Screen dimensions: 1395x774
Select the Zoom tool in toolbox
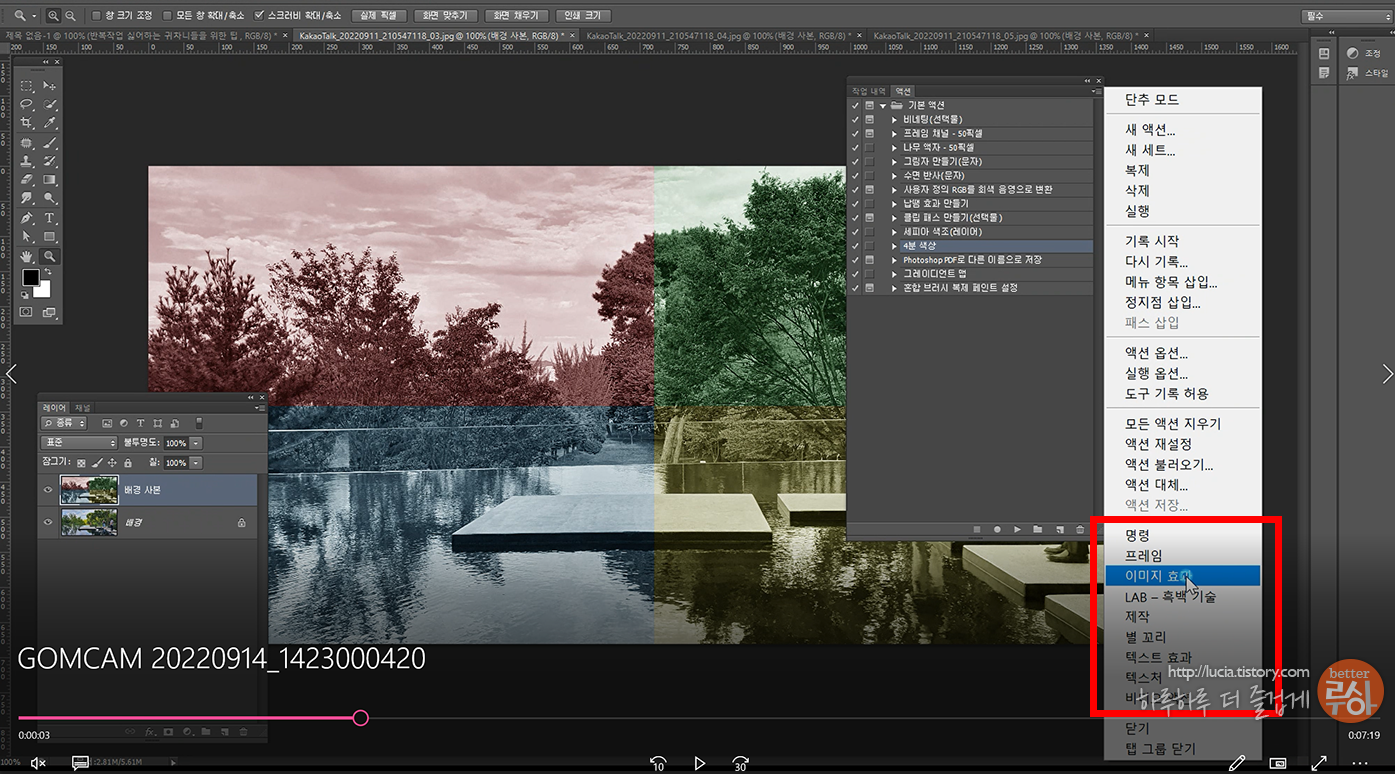[x=50, y=256]
